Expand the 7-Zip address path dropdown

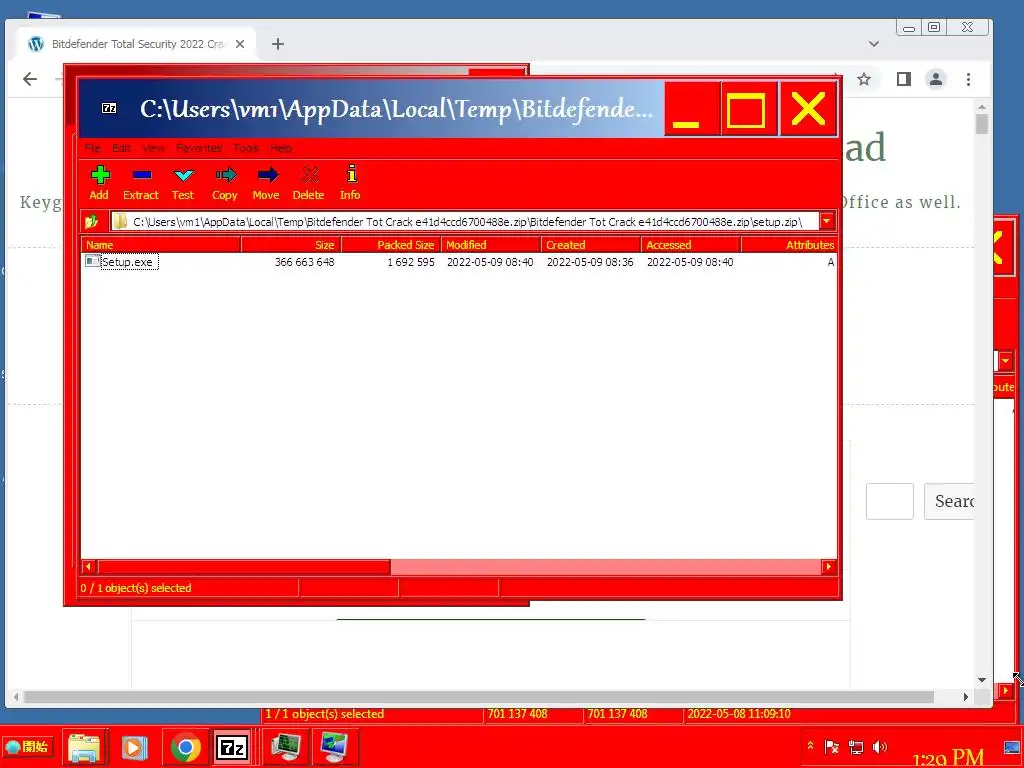[827, 221]
